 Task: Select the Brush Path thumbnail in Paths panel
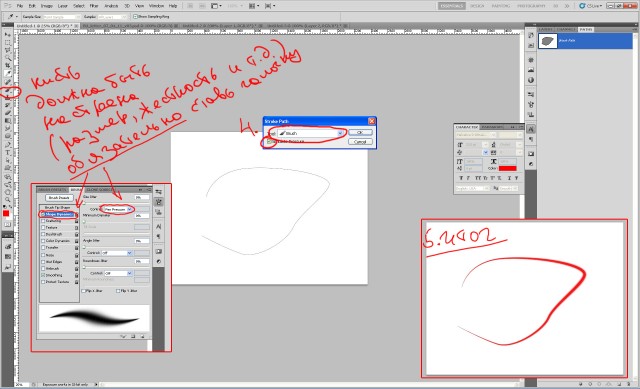pyautogui.click(x=547, y=41)
